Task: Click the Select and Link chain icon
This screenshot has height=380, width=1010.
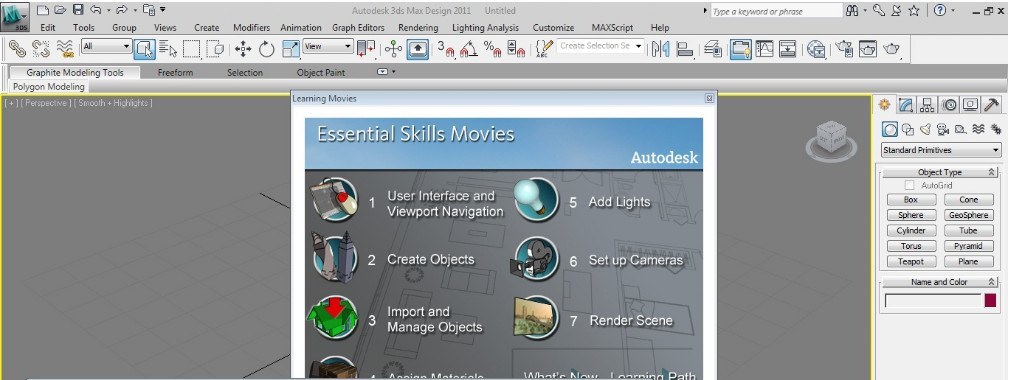Action: [17, 48]
